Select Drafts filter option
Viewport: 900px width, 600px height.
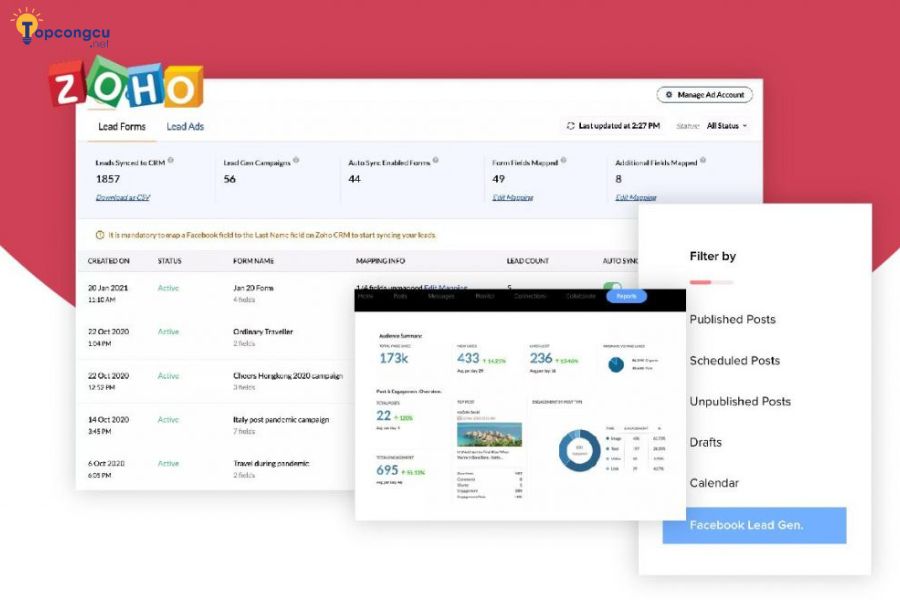705,442
